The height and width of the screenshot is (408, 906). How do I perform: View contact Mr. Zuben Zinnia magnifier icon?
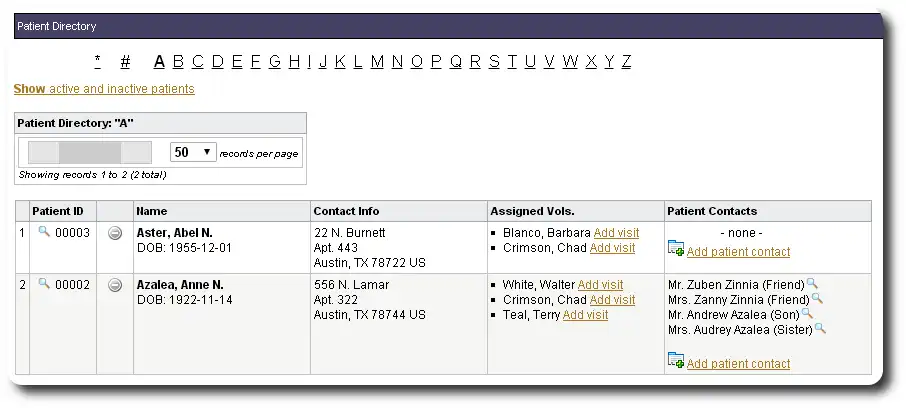(x=812, y=284)
